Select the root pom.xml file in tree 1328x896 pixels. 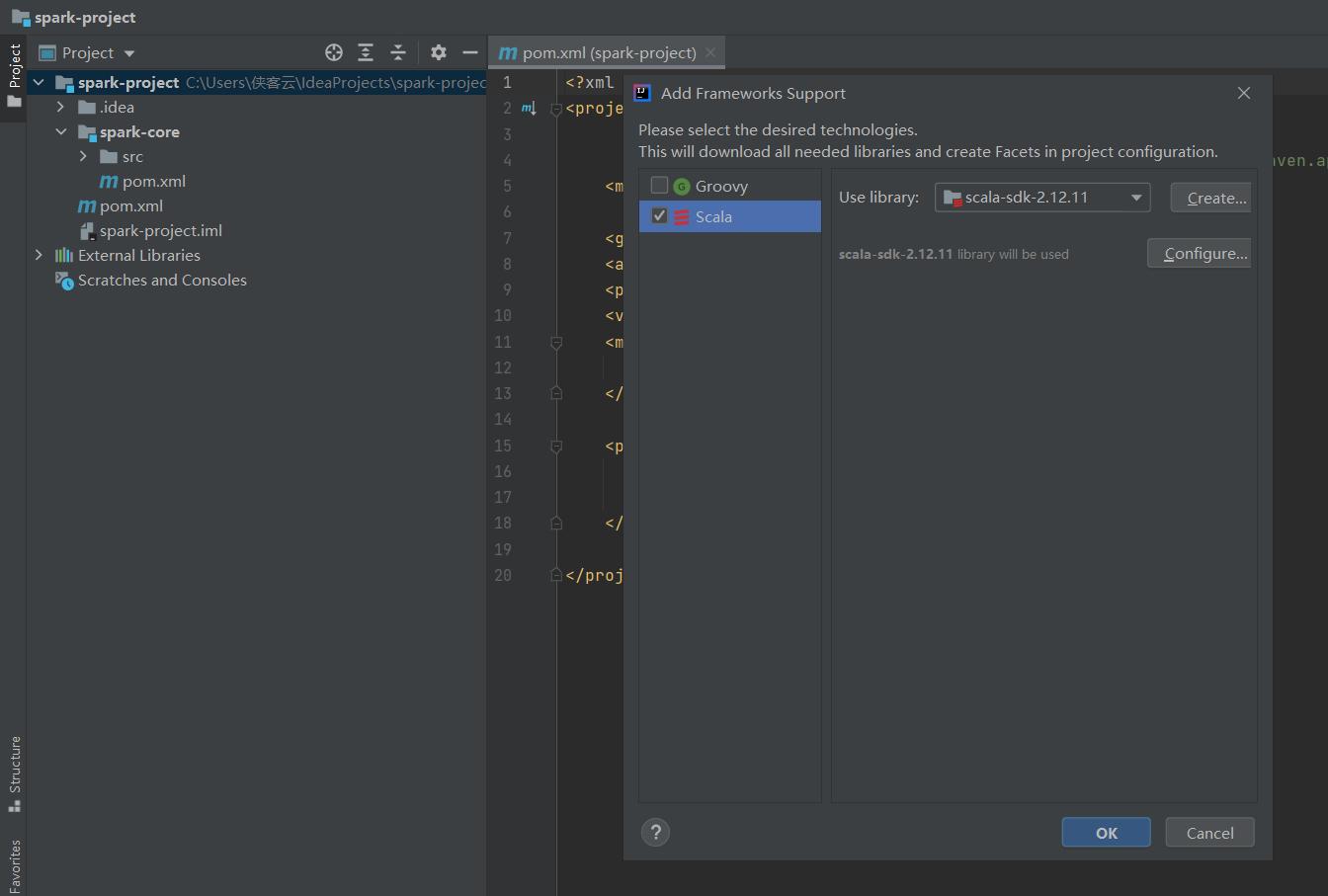(130, 205)
